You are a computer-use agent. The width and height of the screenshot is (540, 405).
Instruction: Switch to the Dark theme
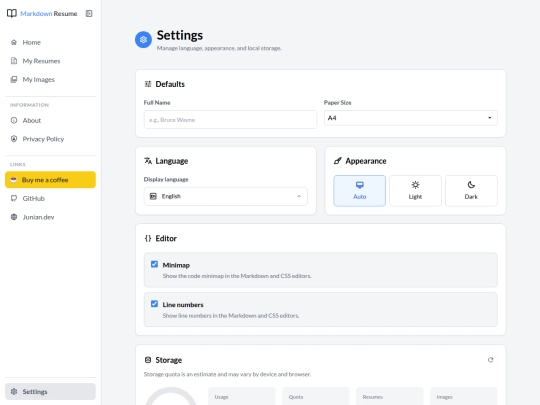[x=471, y=191]
